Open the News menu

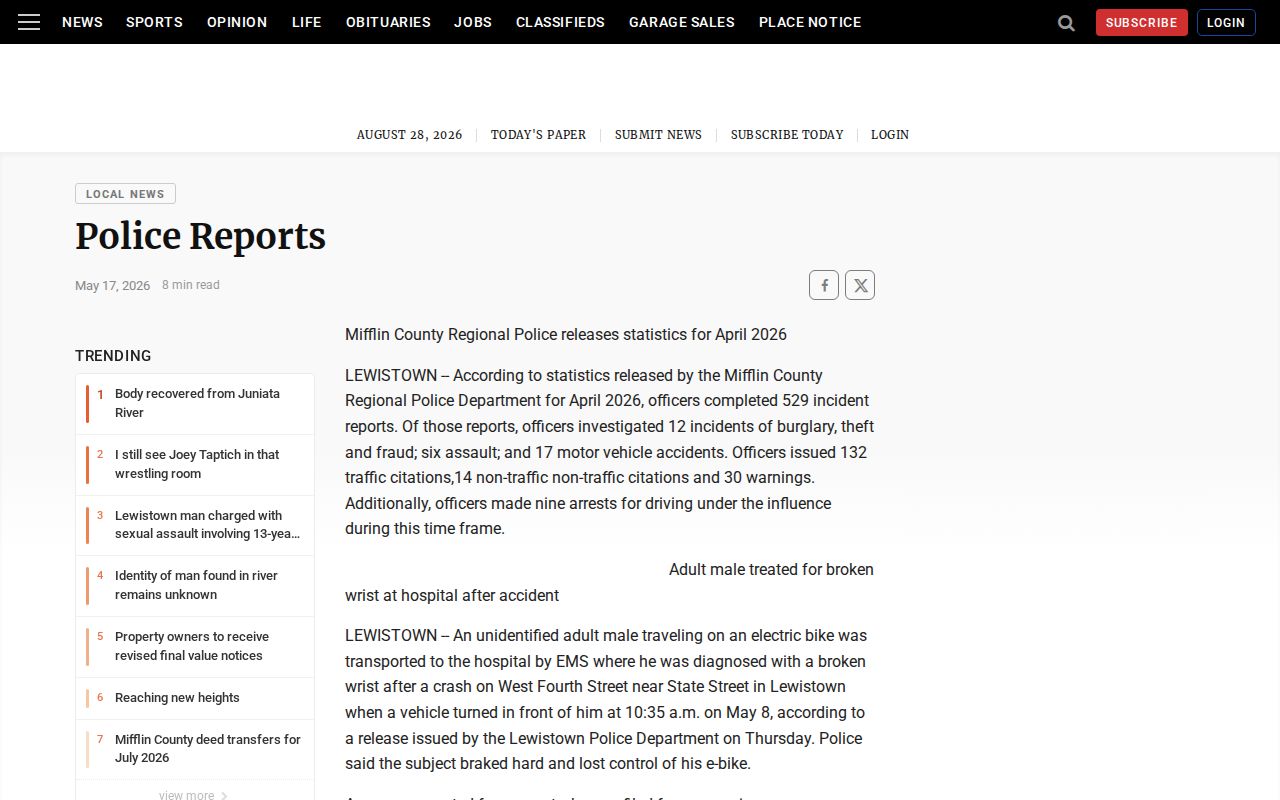82,22
